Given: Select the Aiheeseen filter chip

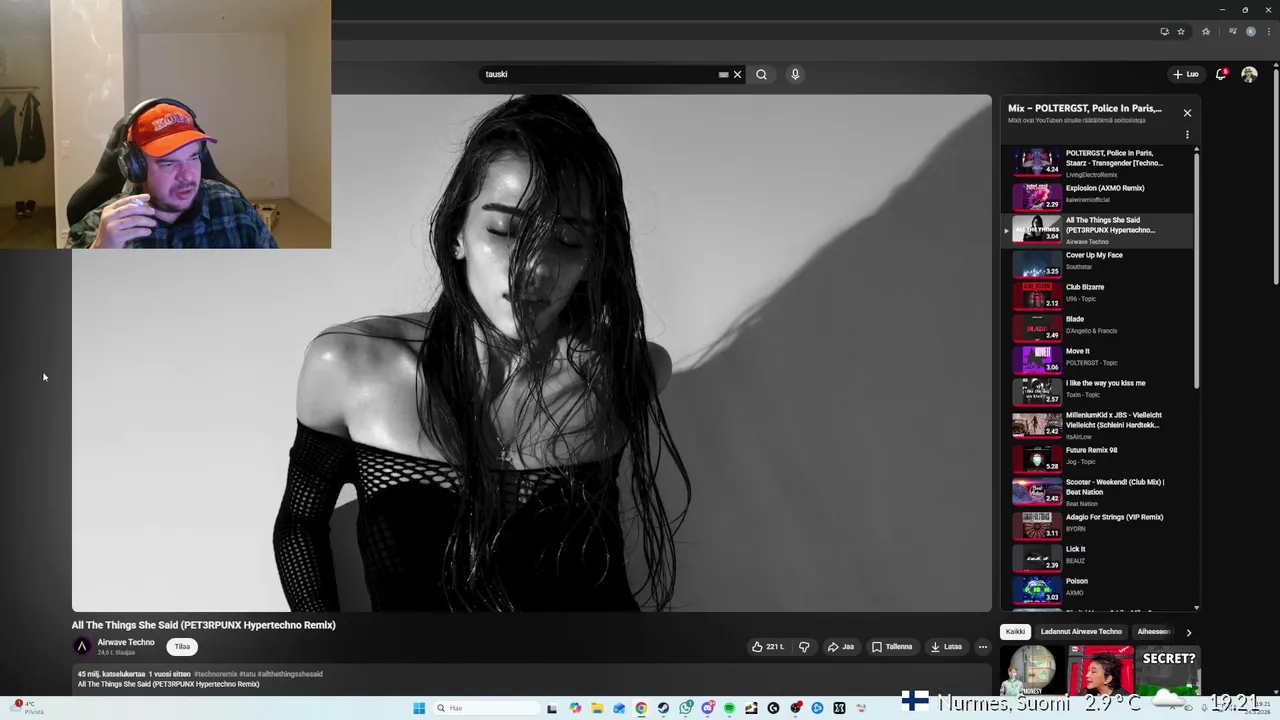Looking at the screenshot, I should [1153, 632].
